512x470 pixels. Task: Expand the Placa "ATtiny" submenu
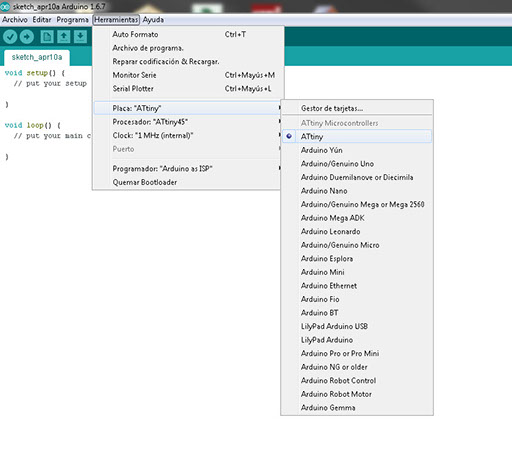(x=188, y=108)
